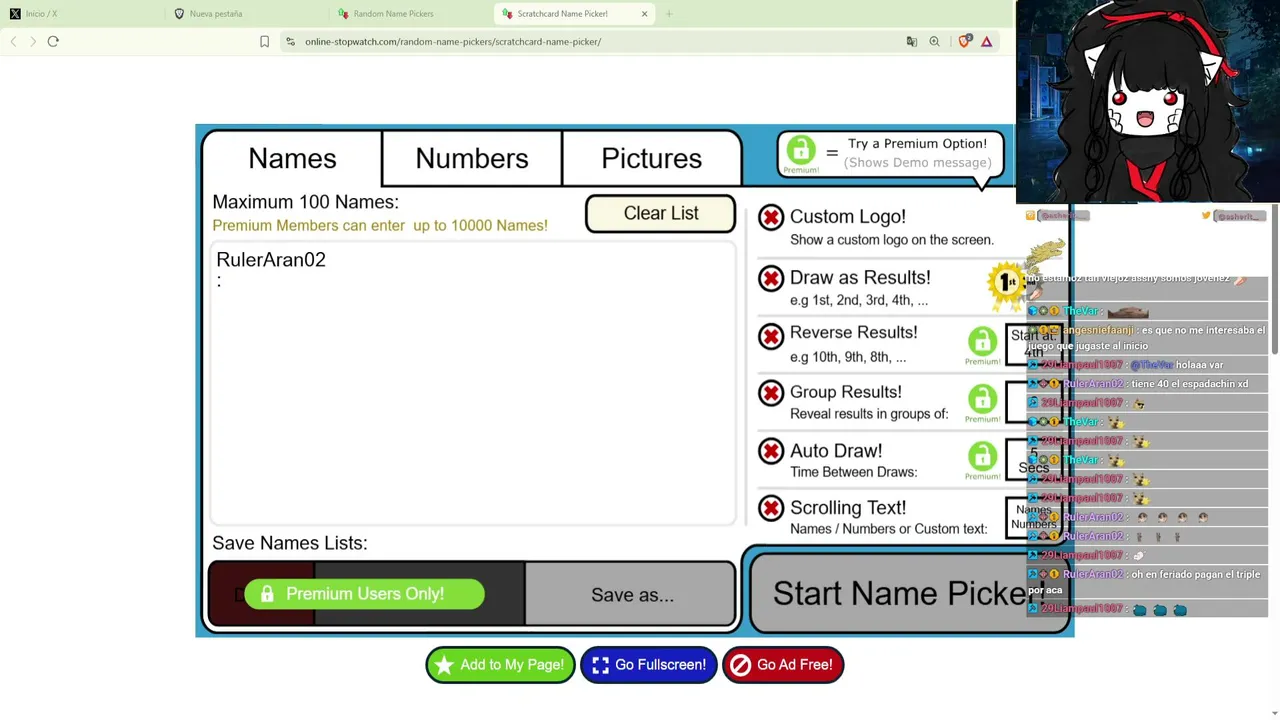Click Add to My Page!
The height and width of the screenshot is (720, 1280).
point(500,665)
